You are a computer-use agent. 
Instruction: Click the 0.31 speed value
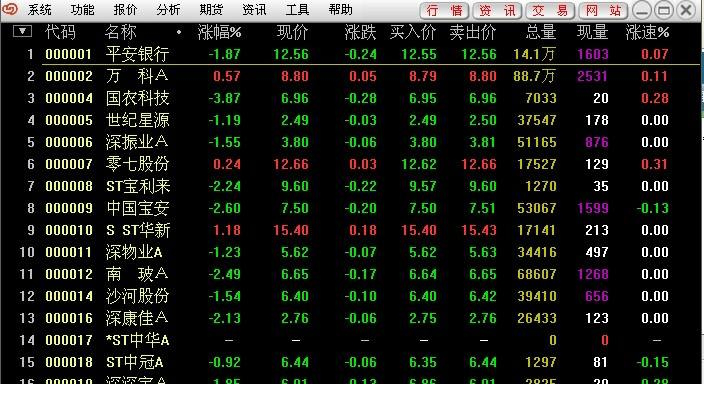[x=655, y=164]
